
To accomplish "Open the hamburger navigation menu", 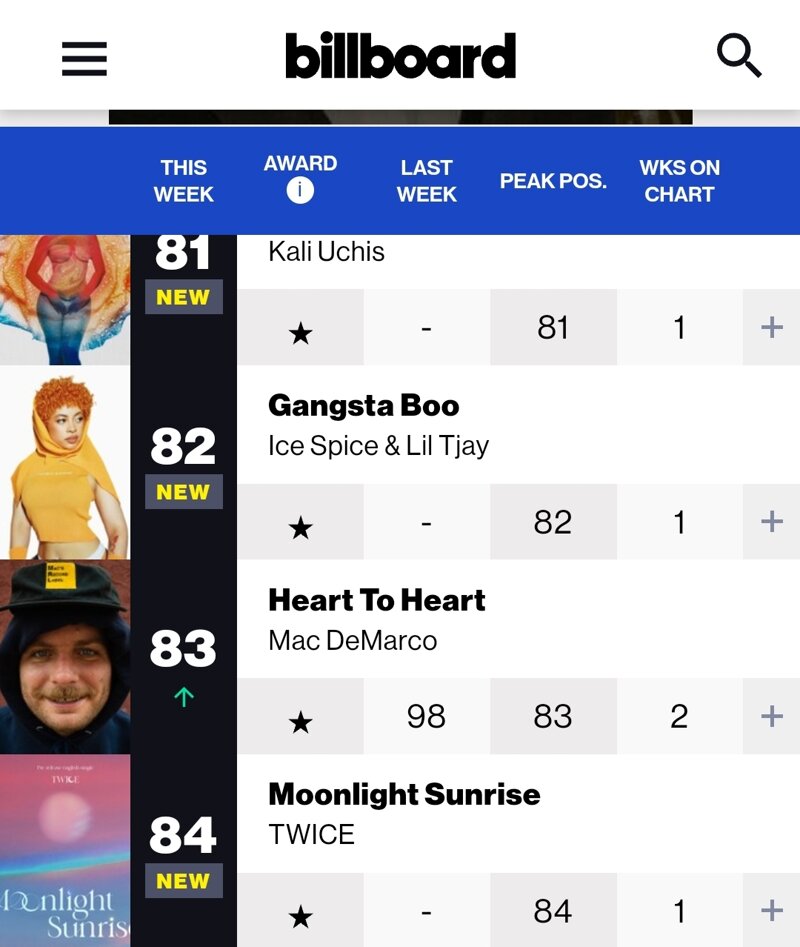I will coord(85,59).
